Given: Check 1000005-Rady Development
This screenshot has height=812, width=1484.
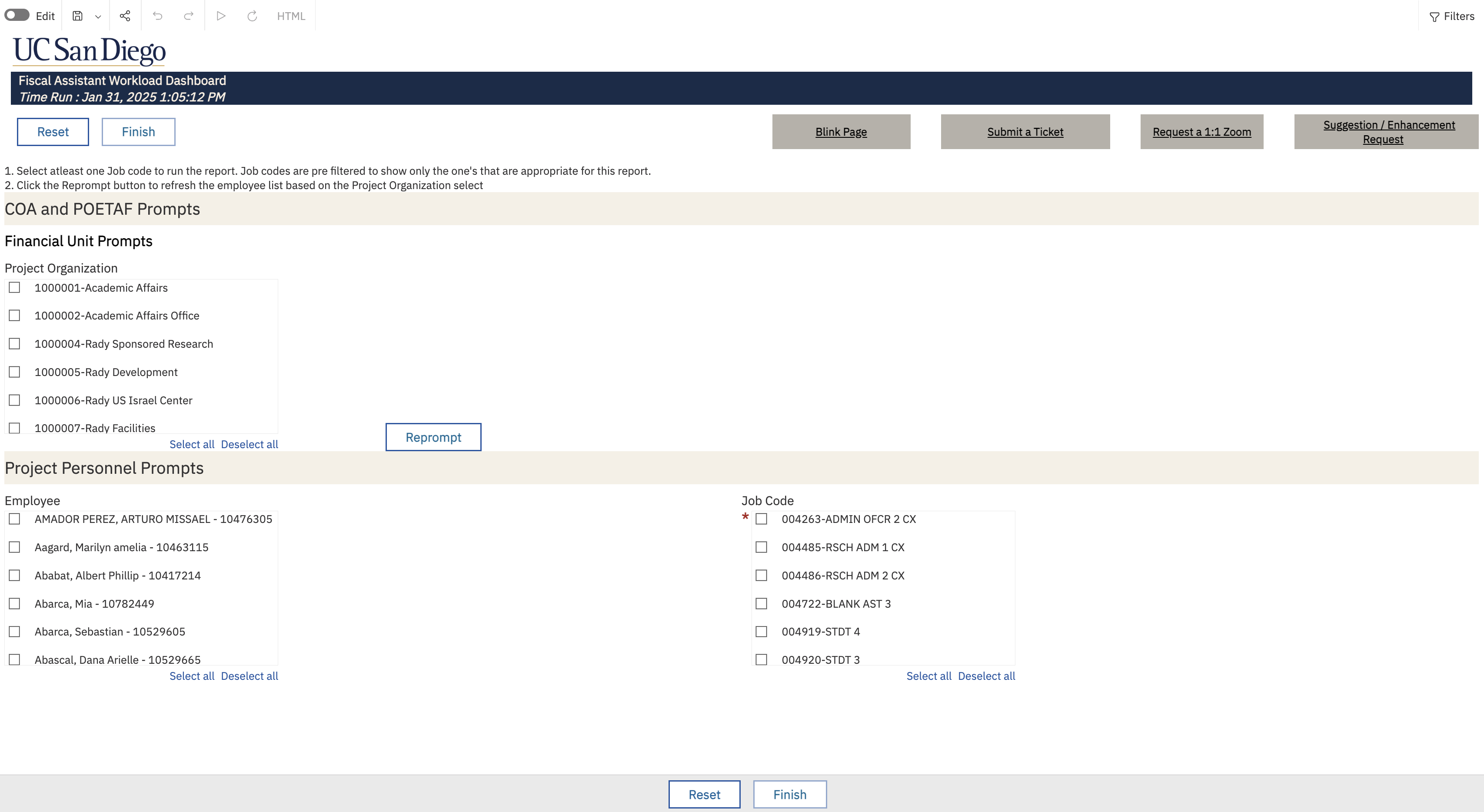Looking at the screenshot, I should click(x=14, y=372).
